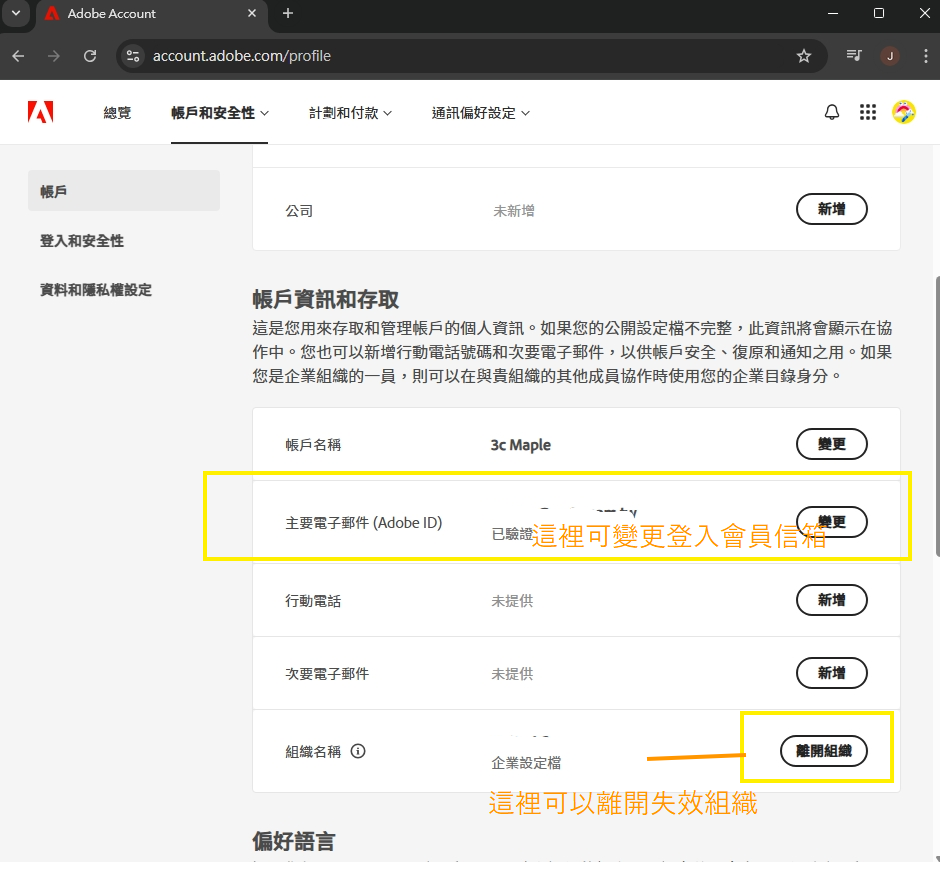Viewport: 951px width, 886px height.
Task: Focus the address bar URL
Action: (241, 56)
